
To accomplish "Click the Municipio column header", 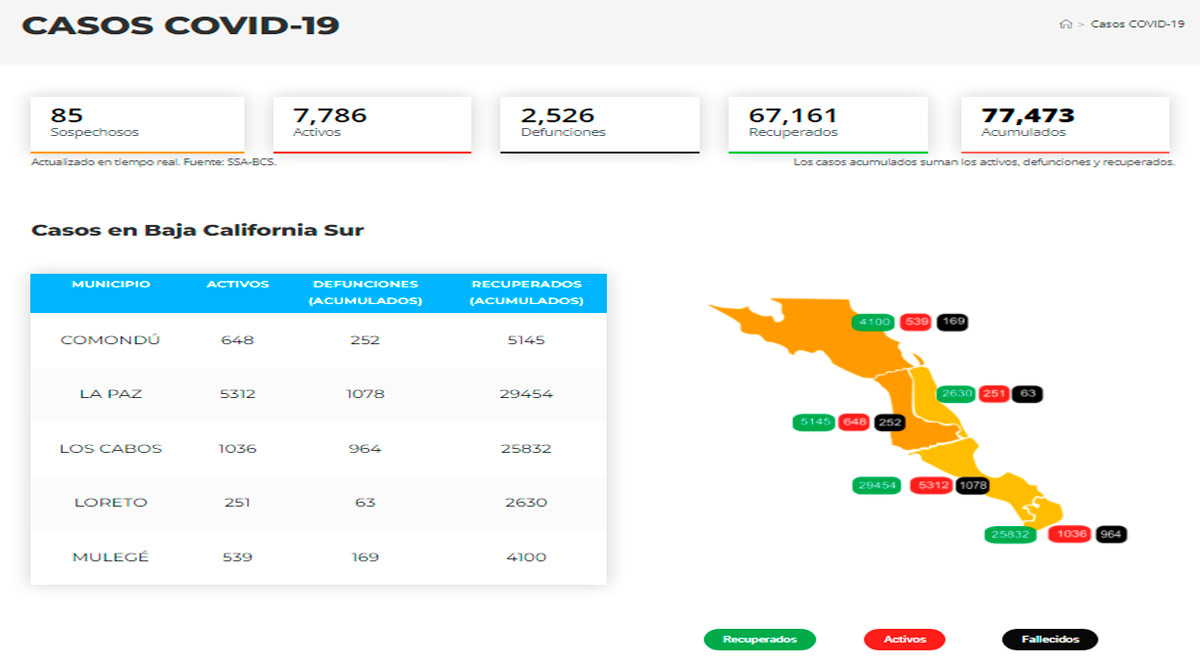I will point(111,285).
